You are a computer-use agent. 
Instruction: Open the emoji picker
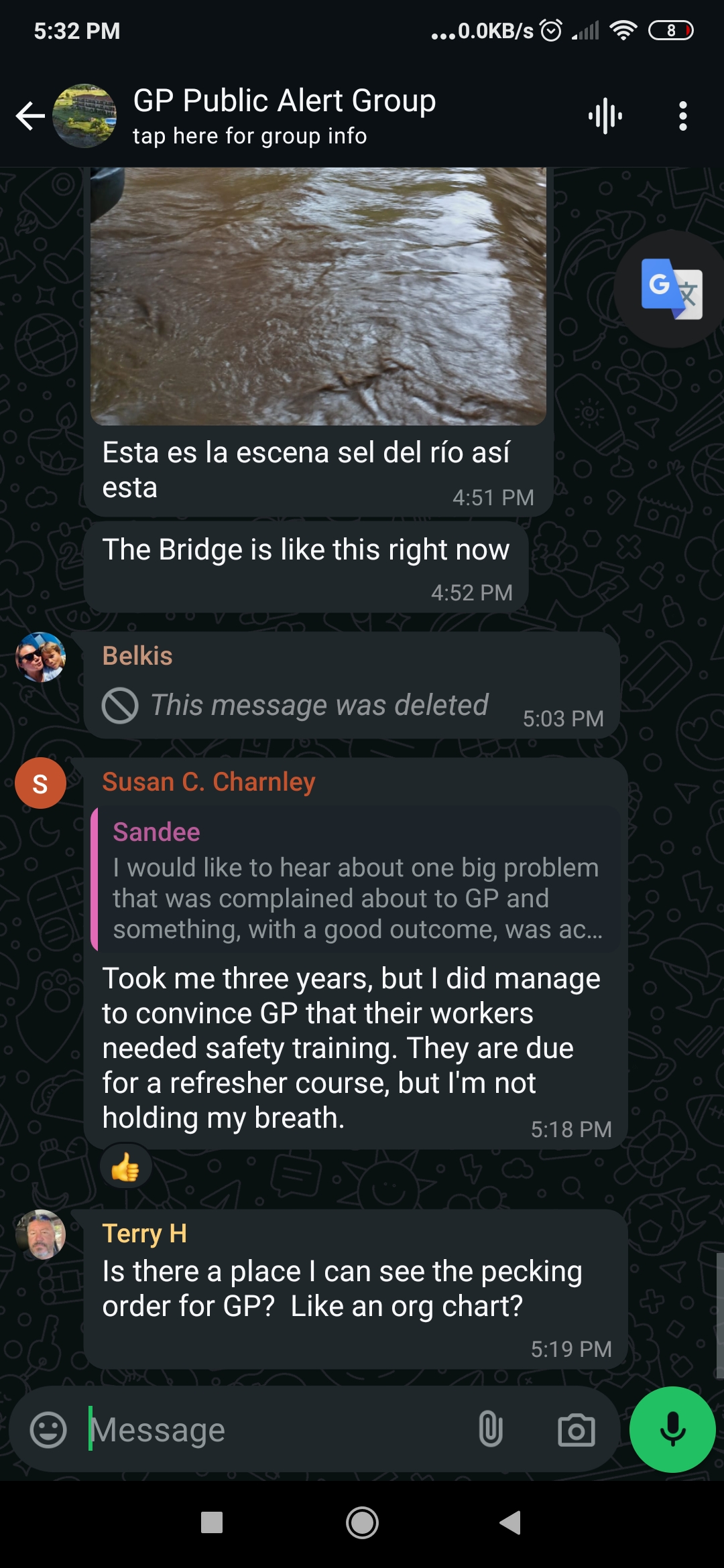pyautogui.click(x=48, y=1430)
